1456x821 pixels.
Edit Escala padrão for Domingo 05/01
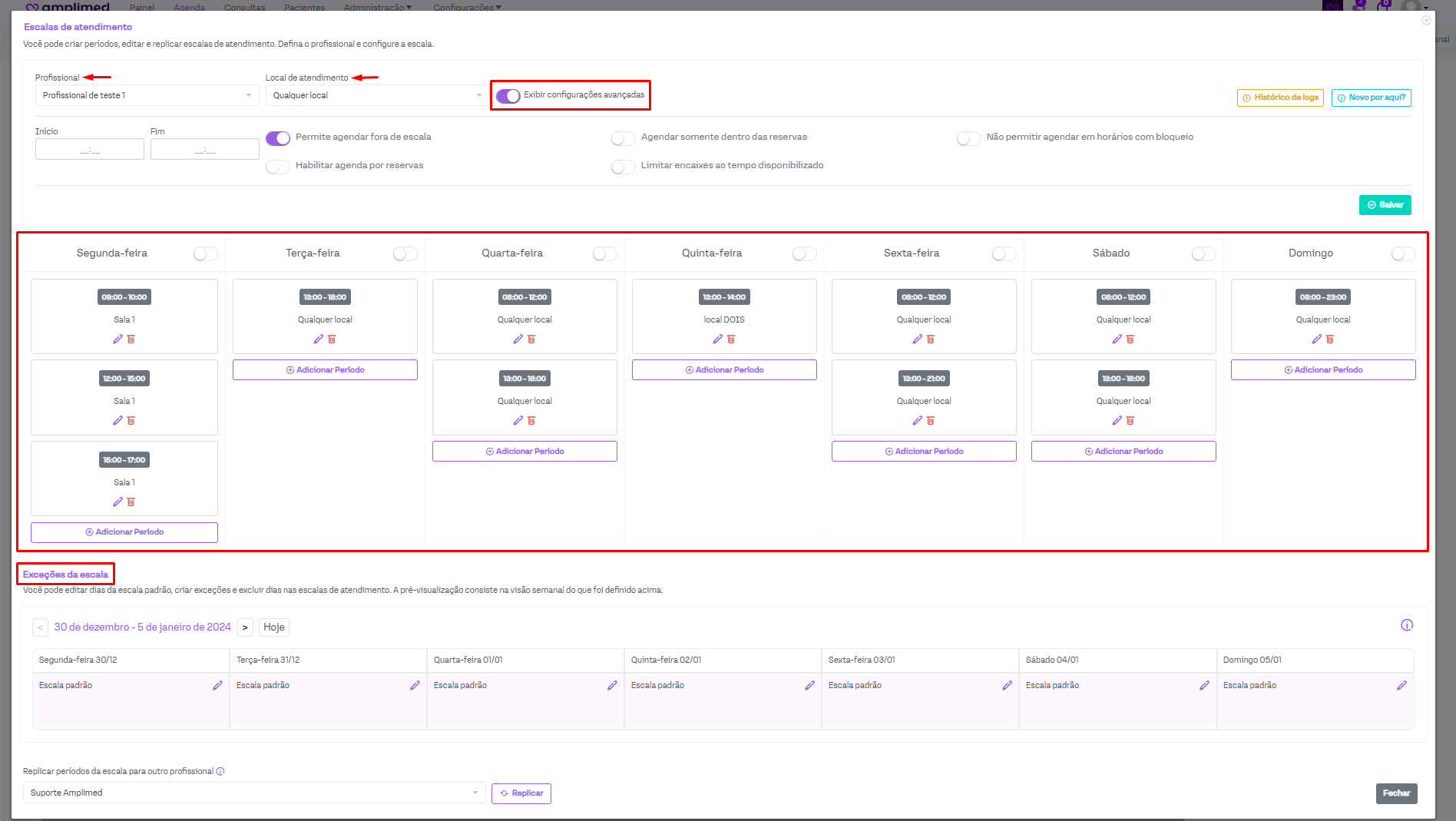[1401, 685]
